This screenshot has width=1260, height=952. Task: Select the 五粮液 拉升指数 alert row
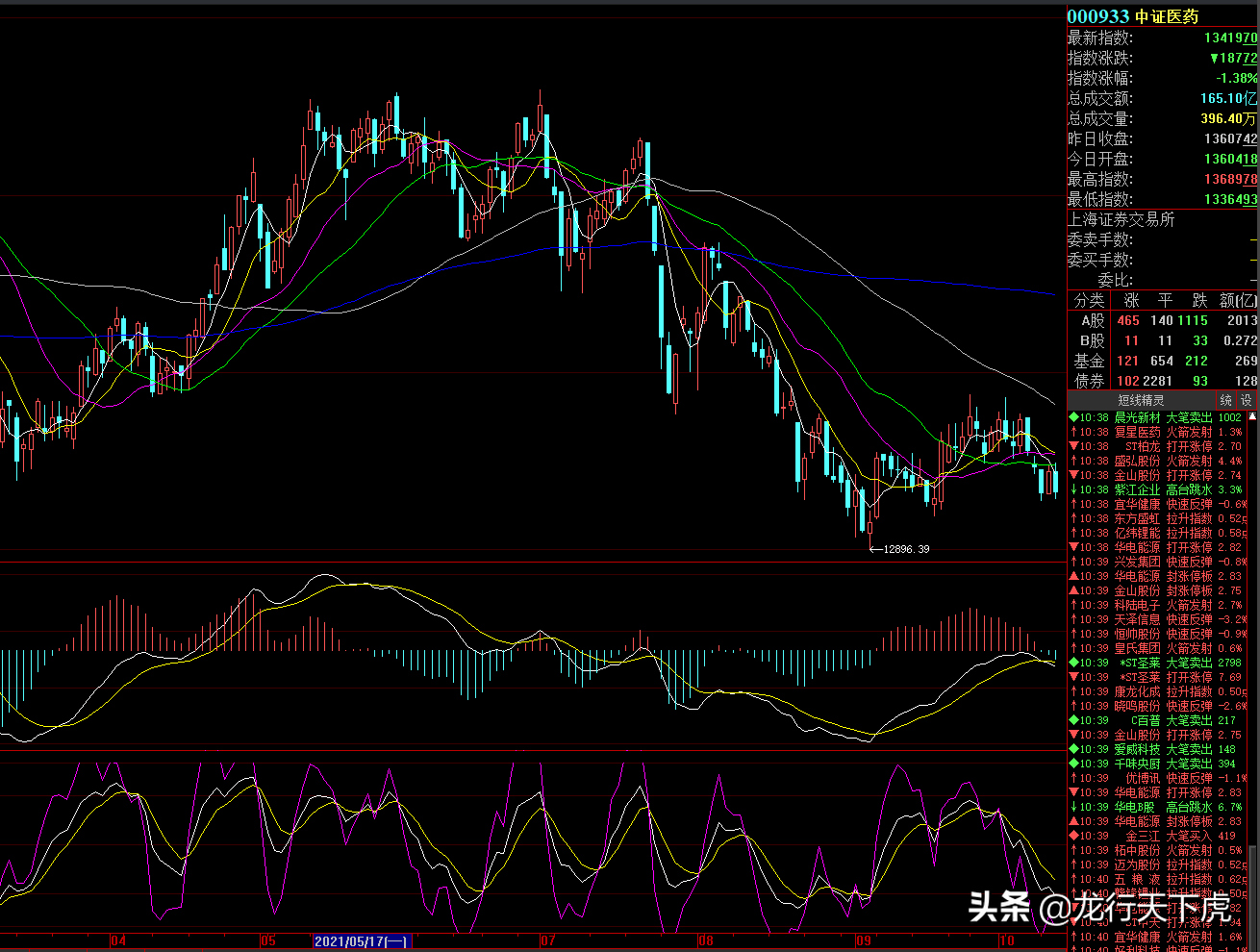tap(1156, 879)
